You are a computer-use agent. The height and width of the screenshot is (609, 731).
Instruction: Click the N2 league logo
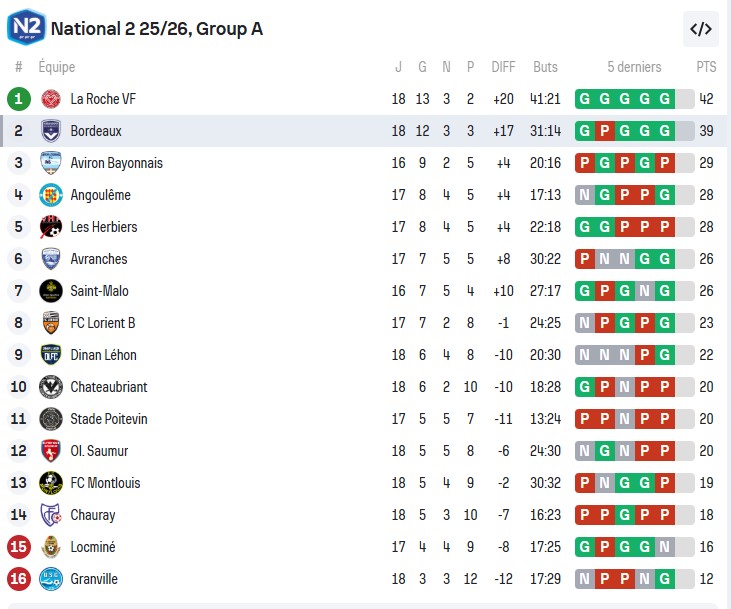[x=25, y=27]
